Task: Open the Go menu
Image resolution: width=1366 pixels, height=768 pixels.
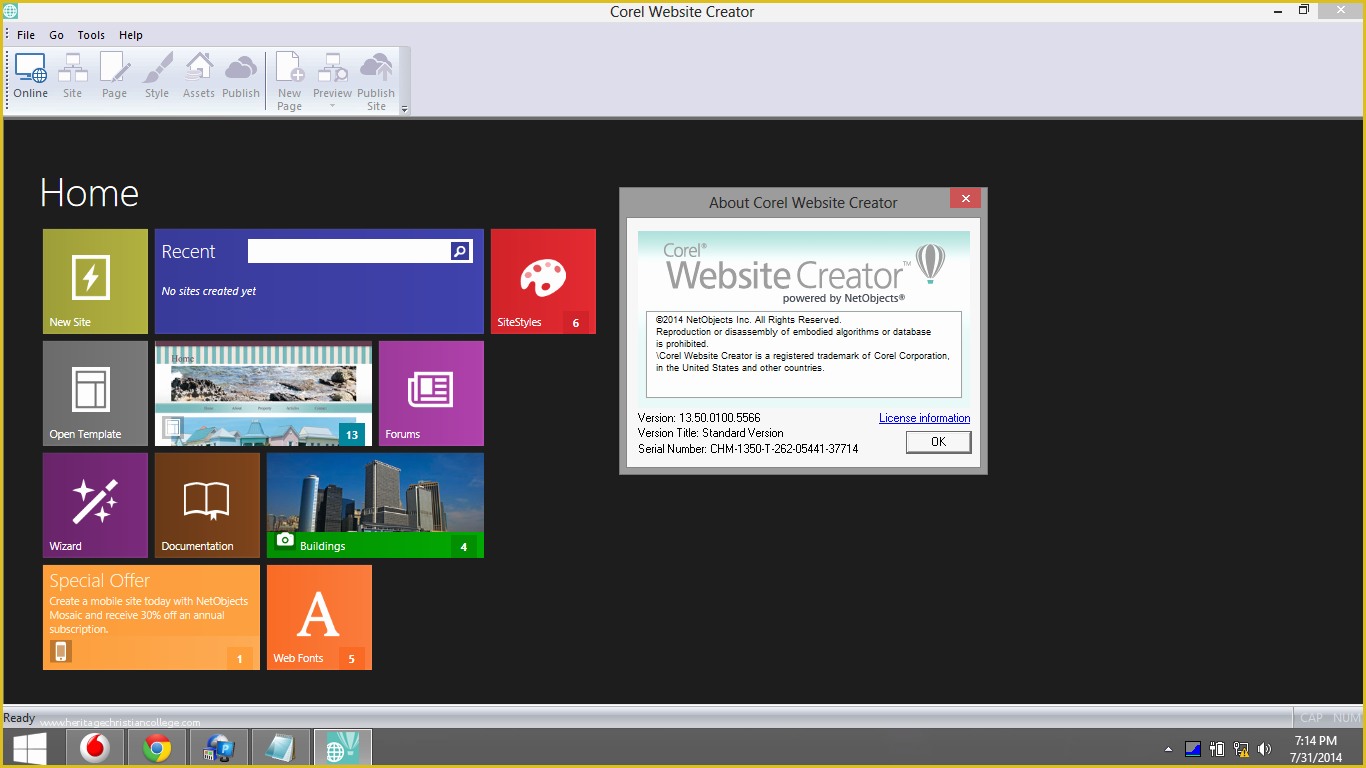Action: (57, 35)
